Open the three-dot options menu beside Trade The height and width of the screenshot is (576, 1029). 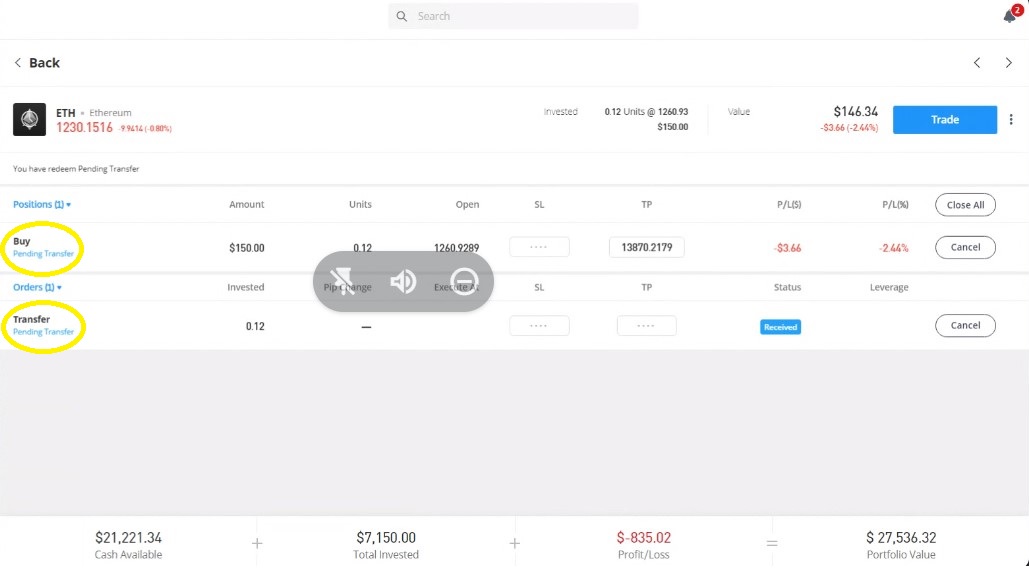click(x=1012, y=119)
